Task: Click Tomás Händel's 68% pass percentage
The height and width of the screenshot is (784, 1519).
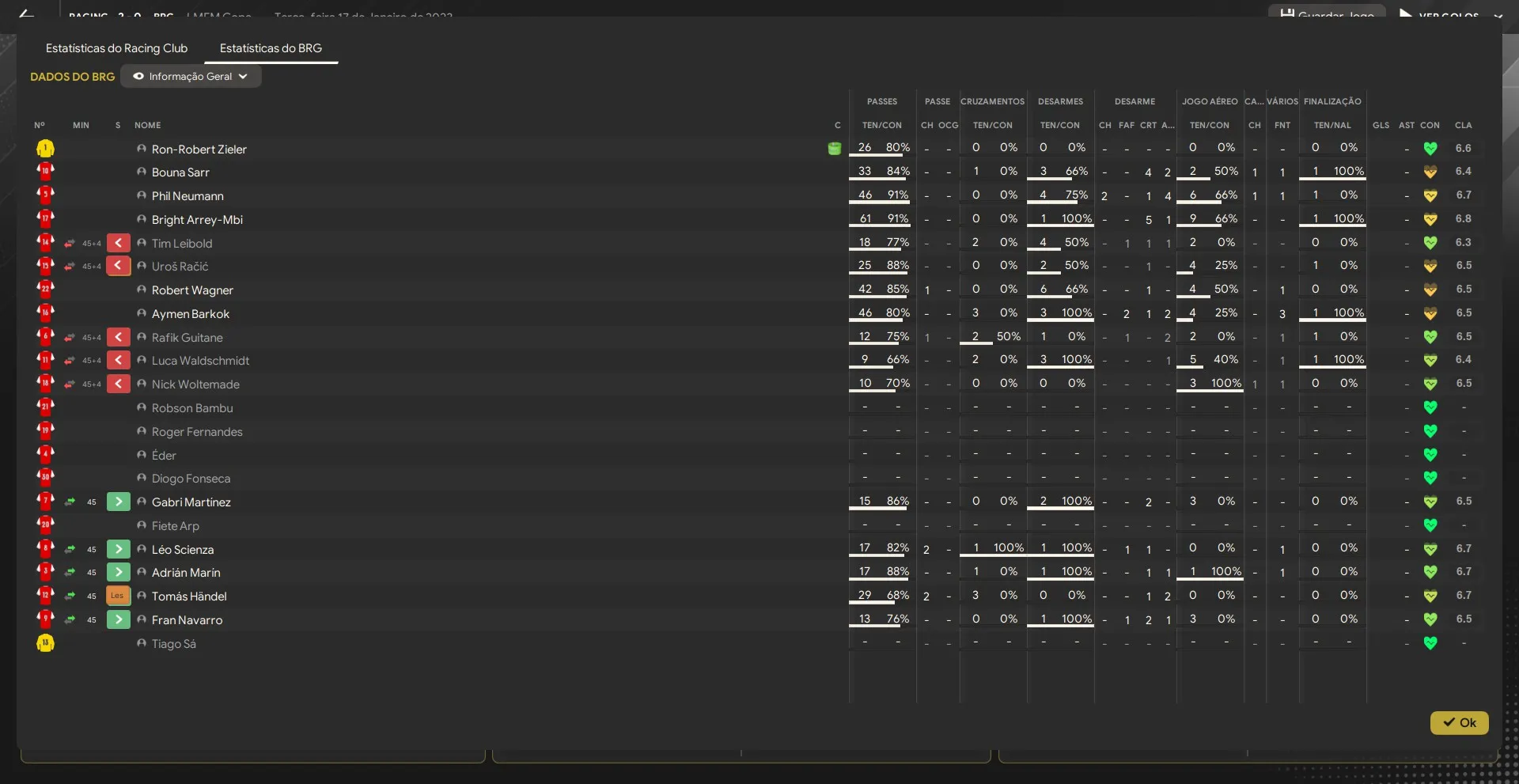Action: point(897,595)
